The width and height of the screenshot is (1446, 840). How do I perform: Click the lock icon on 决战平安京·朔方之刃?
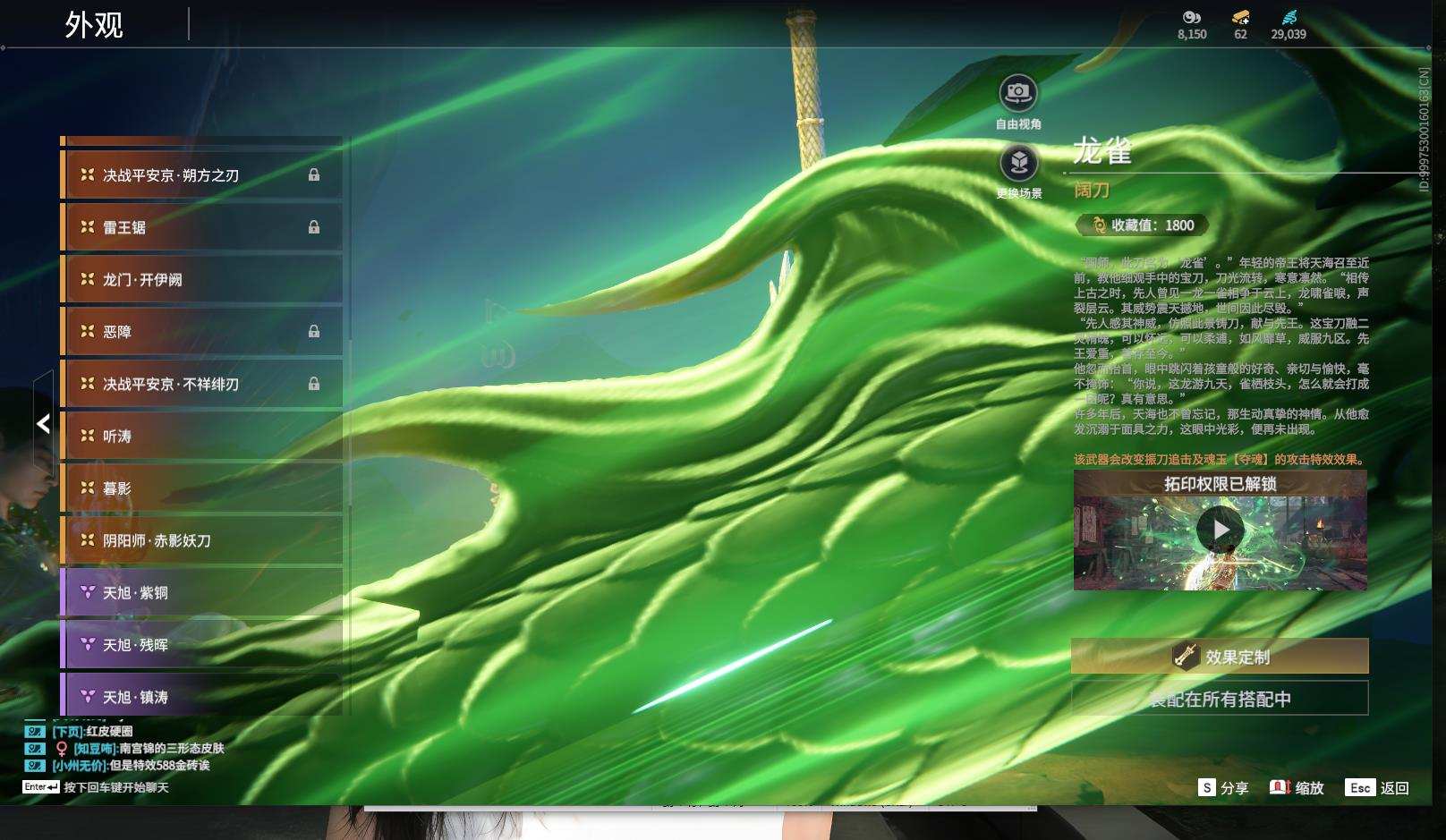pyautogui.click(x=314, y=174)
